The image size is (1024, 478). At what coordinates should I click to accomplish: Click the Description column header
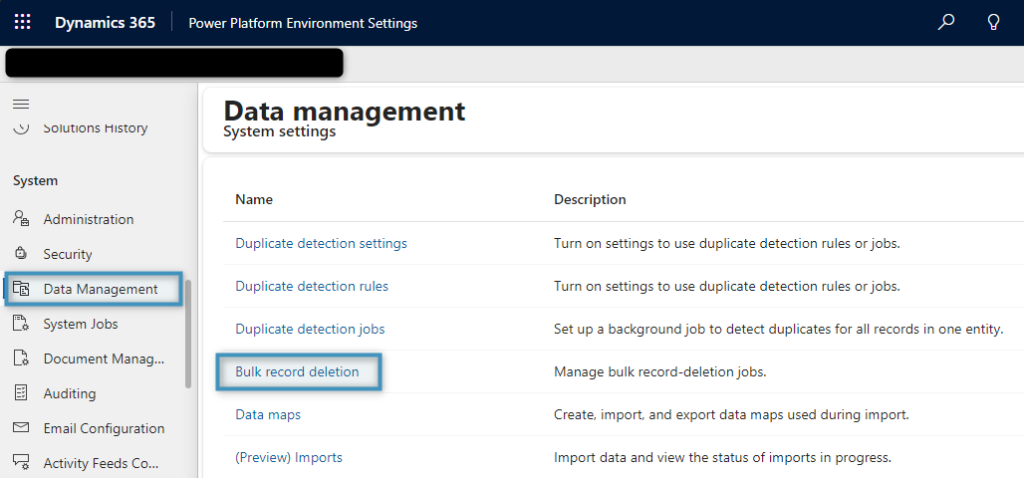[590, 199]
